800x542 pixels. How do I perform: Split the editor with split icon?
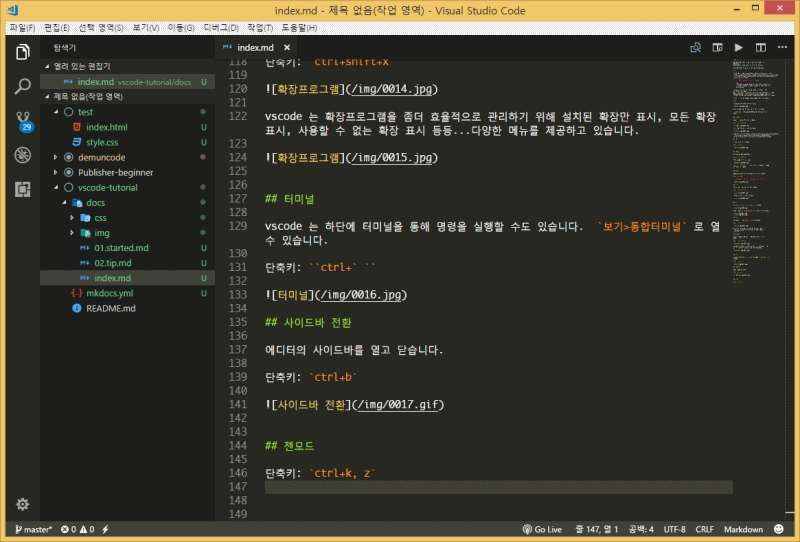point(761,47)
